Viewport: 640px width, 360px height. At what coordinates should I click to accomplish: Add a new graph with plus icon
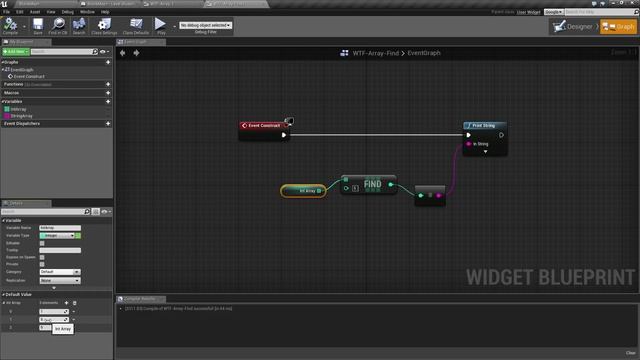[108, 62]
